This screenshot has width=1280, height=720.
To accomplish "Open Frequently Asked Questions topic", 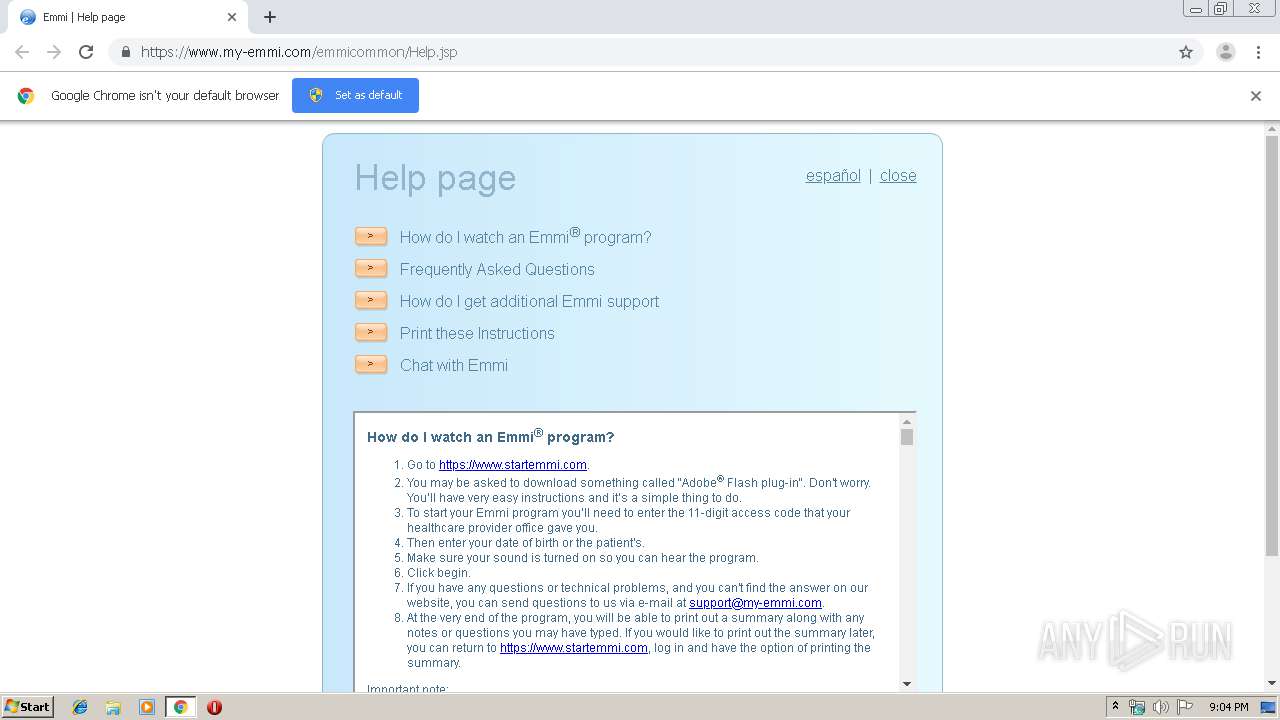I will coord(497,269).
